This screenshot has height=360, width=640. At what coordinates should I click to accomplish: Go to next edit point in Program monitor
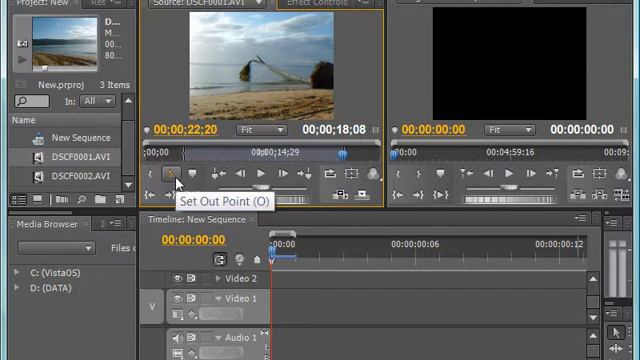(x=552, y=174)
